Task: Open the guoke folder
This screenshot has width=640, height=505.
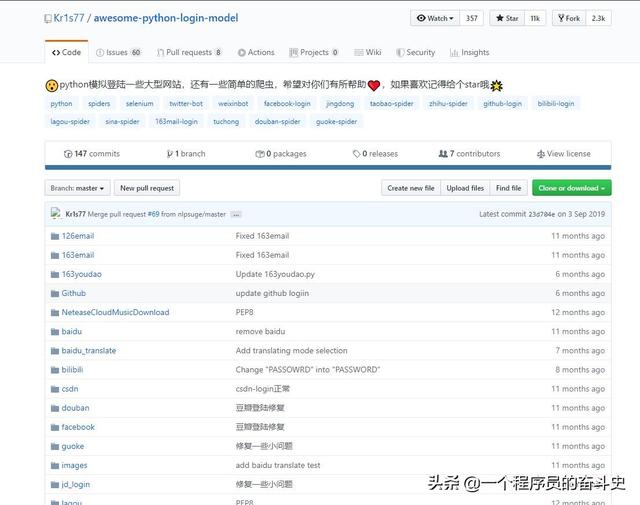Action: (x=73, y=446)
